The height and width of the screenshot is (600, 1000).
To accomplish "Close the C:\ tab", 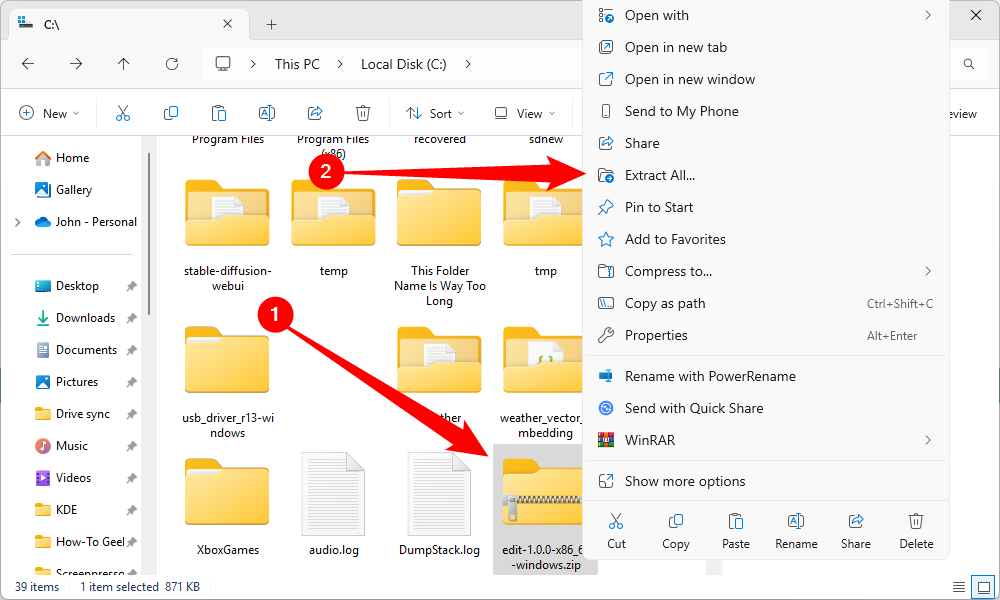I will [x=228, y=24].
